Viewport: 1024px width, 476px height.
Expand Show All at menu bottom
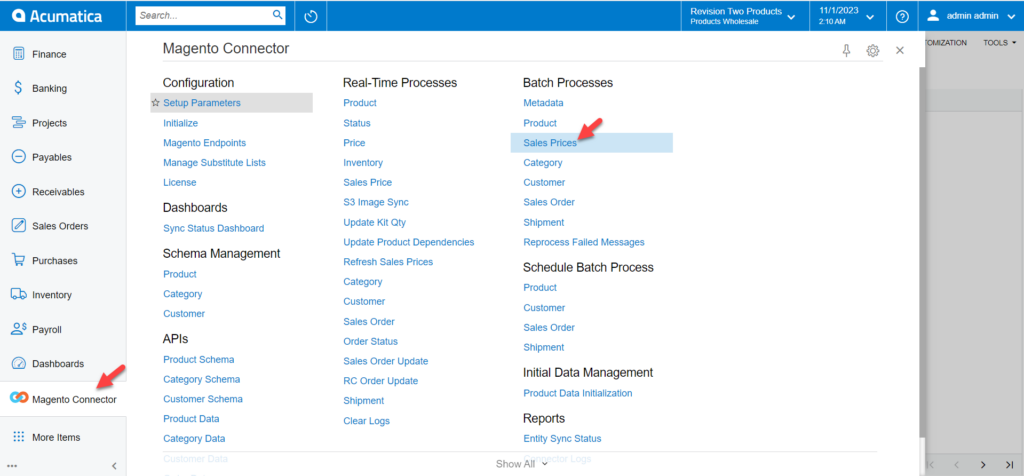522,464
